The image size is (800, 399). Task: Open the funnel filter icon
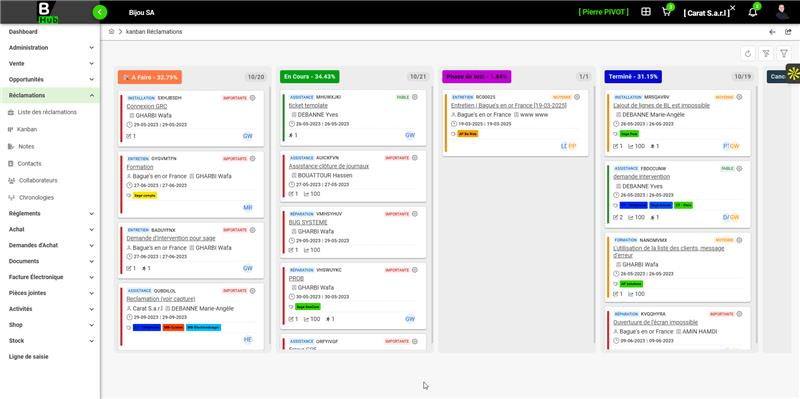click(x=784, y=54)
